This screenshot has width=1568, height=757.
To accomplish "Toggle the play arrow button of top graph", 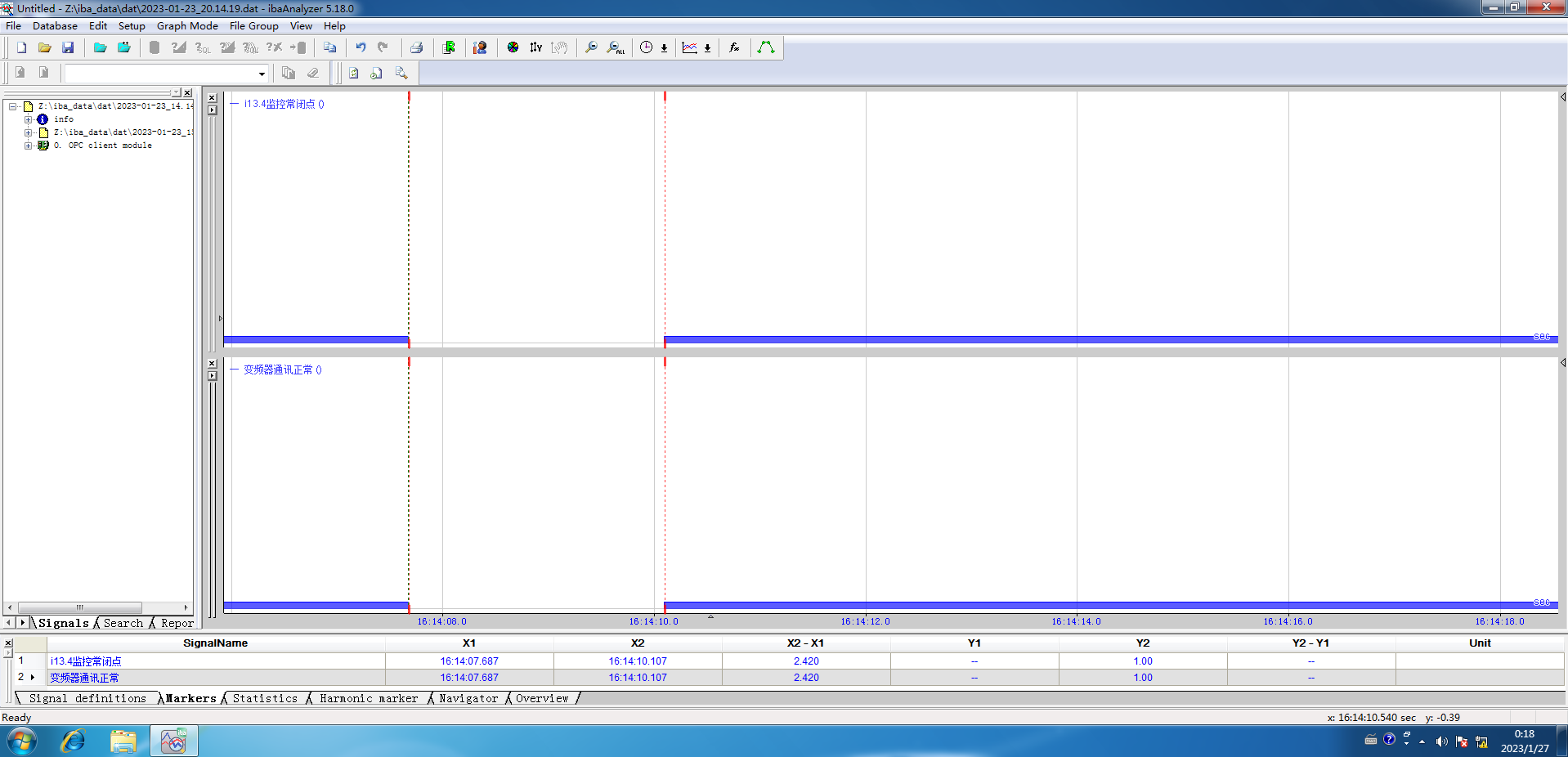I will click(x=213, y=110).
